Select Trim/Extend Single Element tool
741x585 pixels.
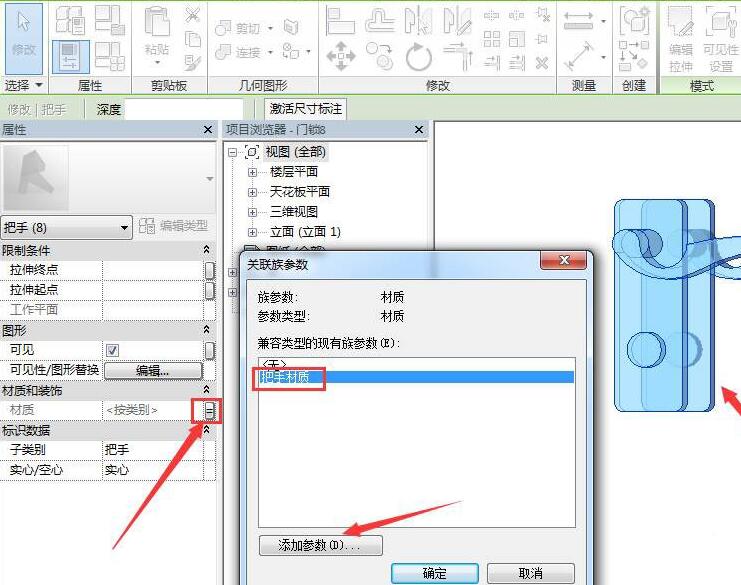click(x=491, y=62)
